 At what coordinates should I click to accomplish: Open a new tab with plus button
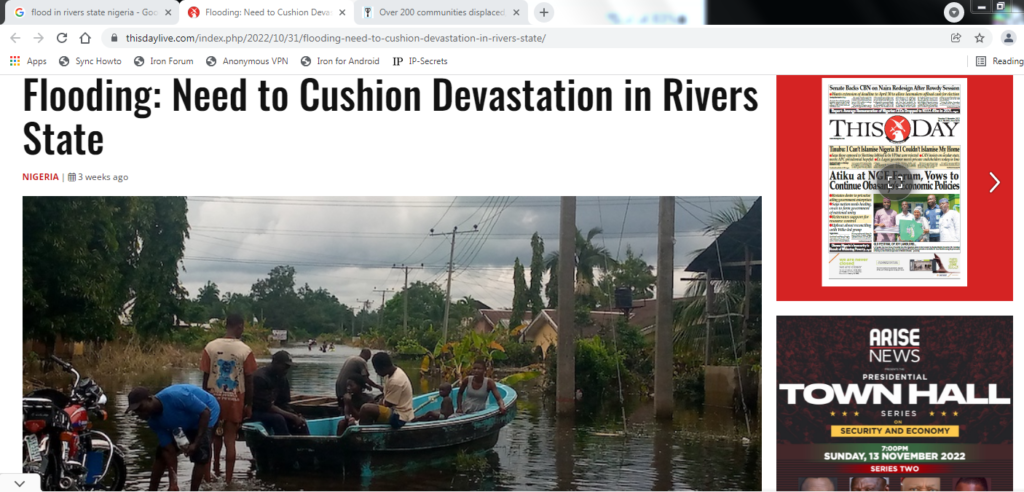(x=543, y=12)
